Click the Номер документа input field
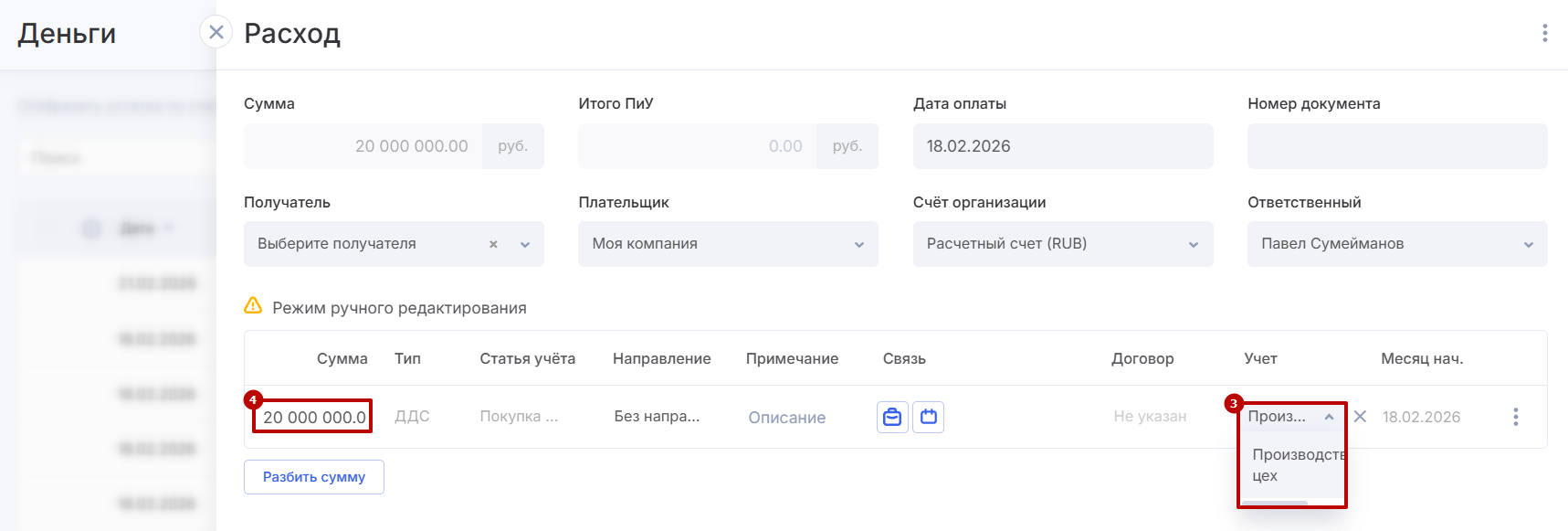This screenshot has width=1568, height=531. (x=1396, y=146)
